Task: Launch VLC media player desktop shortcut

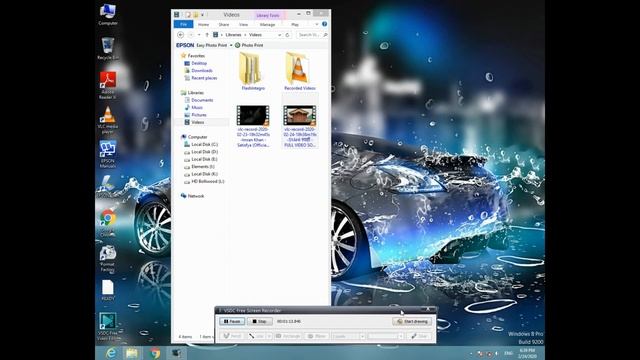Action: pyautogui.click(x=108, y=120)
